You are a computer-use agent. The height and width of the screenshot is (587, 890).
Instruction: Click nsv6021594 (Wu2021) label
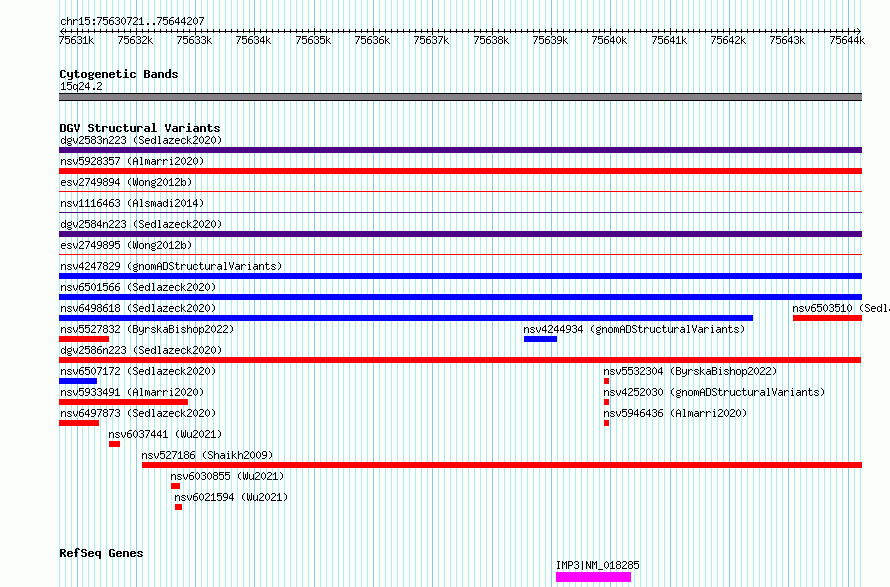(231, 497)
